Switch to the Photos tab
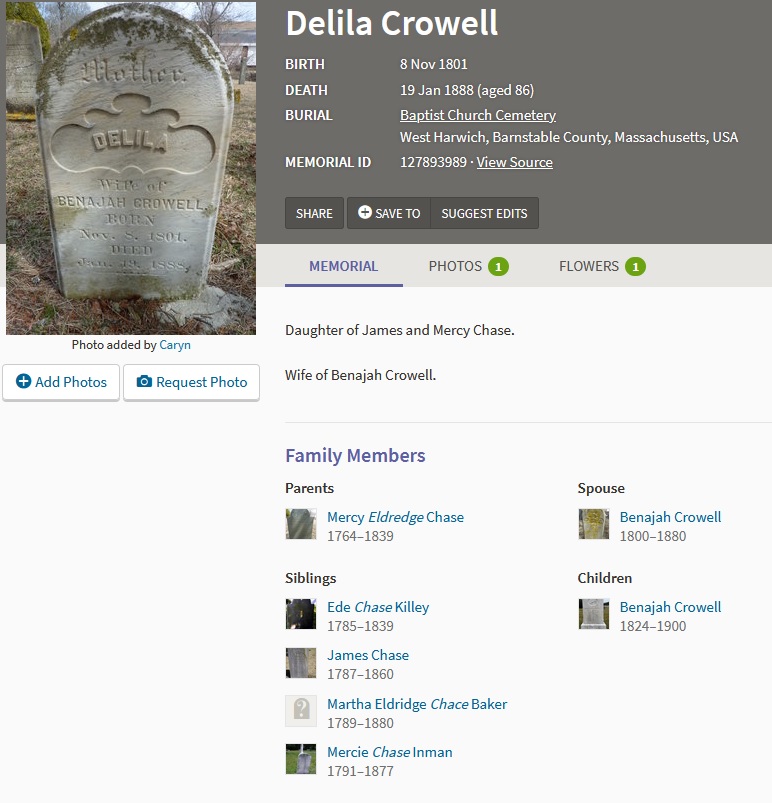This screenshot has height=803, width=772. pos(468,266)
